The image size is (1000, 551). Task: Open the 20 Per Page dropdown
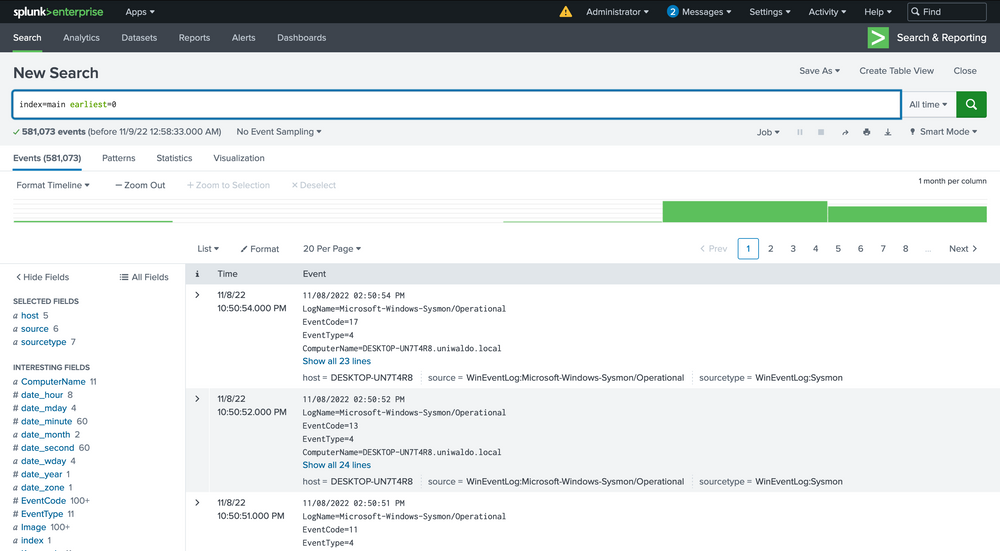click(332, 249)
